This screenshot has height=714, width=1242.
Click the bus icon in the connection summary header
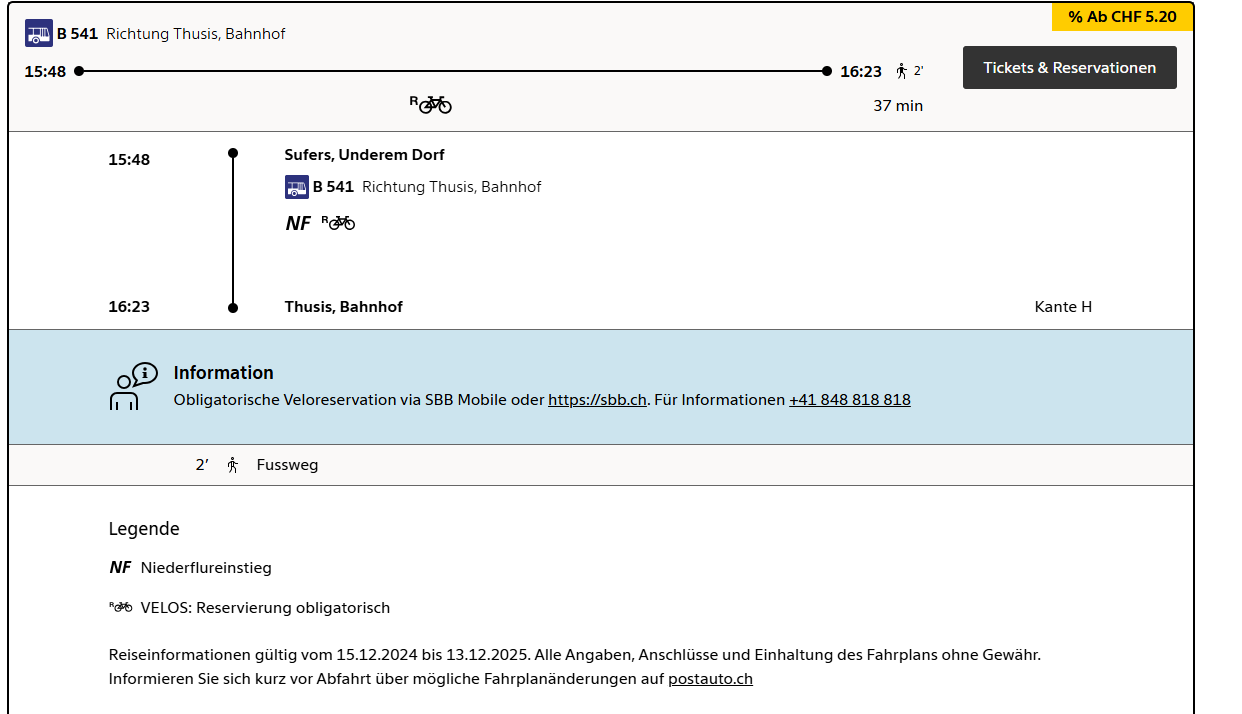pyautogui.click(x=39, y=34)
